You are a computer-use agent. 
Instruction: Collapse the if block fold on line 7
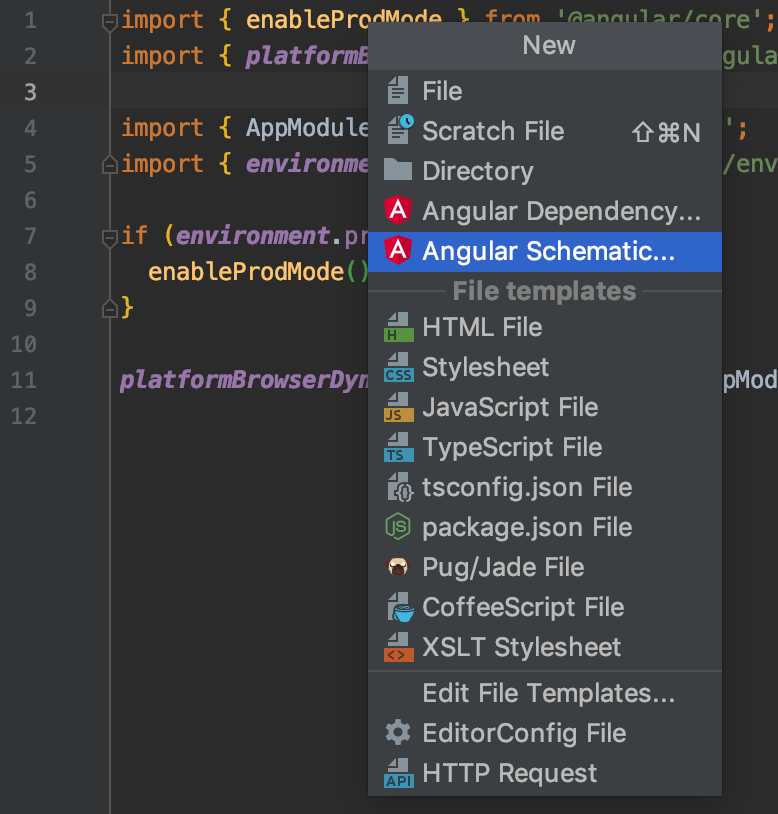pyautogui.click(x=110, y=238)
